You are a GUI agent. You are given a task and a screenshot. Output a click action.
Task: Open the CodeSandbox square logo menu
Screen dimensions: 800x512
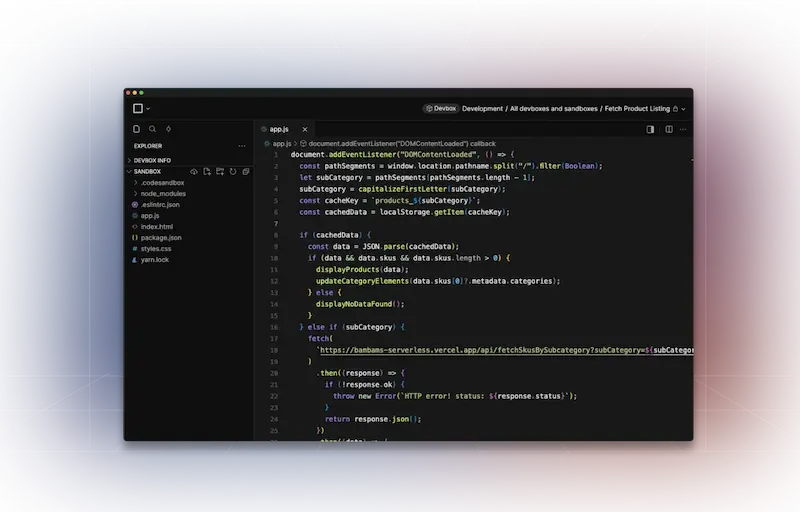[x=138, y=108]
